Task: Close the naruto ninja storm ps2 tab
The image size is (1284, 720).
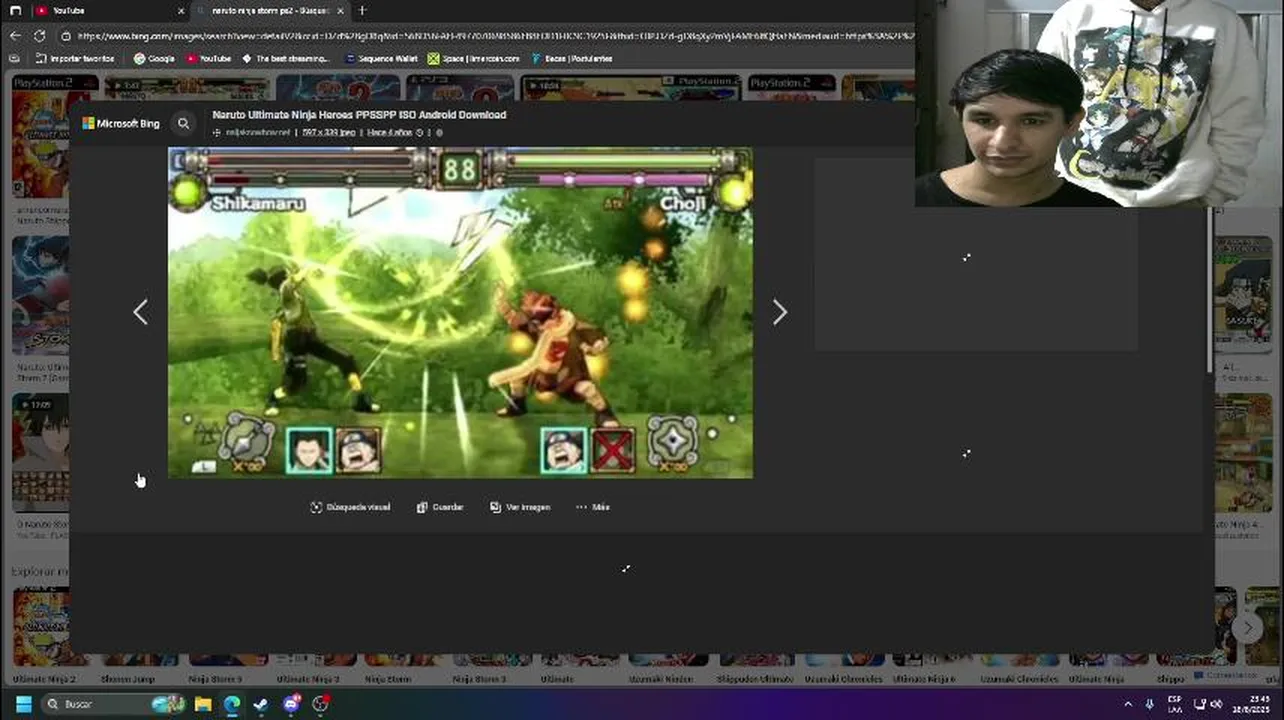Action: tap(340, 10)
